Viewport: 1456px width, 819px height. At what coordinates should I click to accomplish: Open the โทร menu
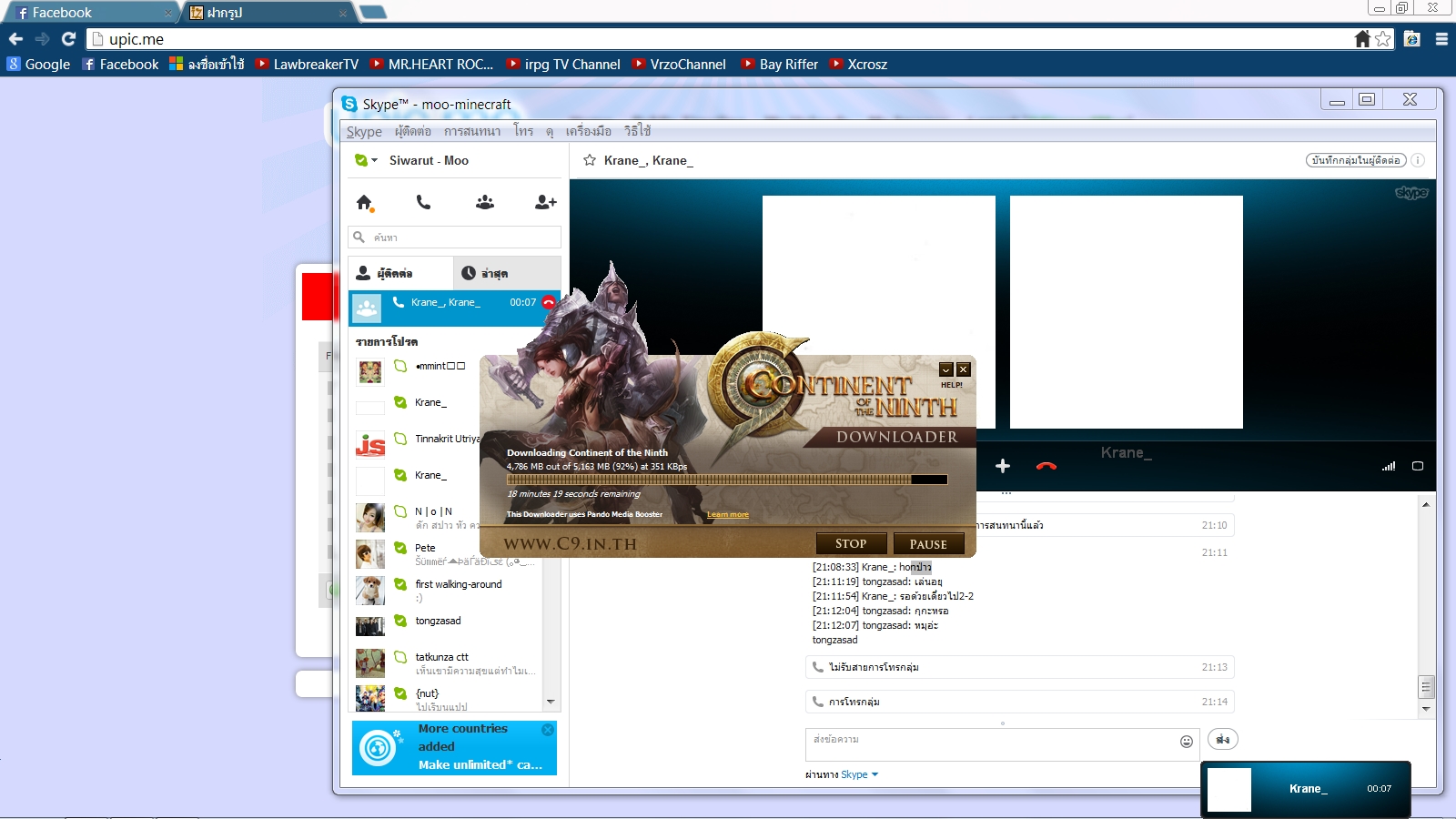pyautogui.click(x=523, y=131)
